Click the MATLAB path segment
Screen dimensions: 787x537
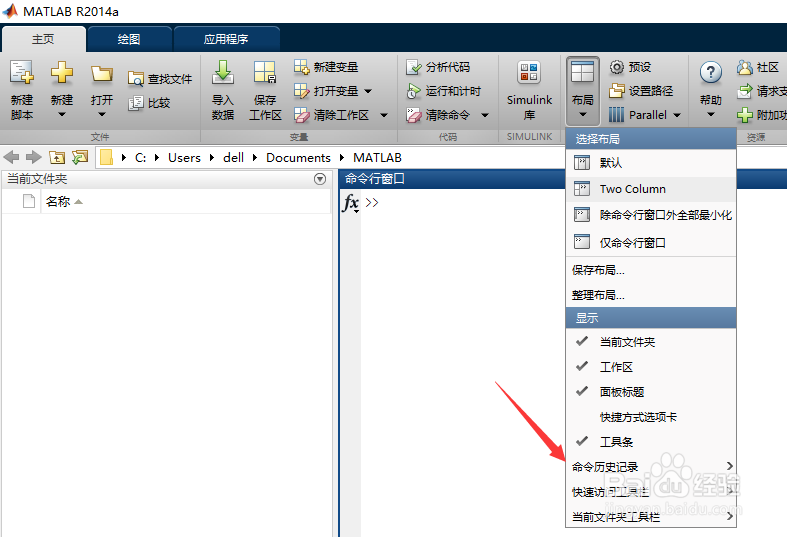click(x=377, y=158)
